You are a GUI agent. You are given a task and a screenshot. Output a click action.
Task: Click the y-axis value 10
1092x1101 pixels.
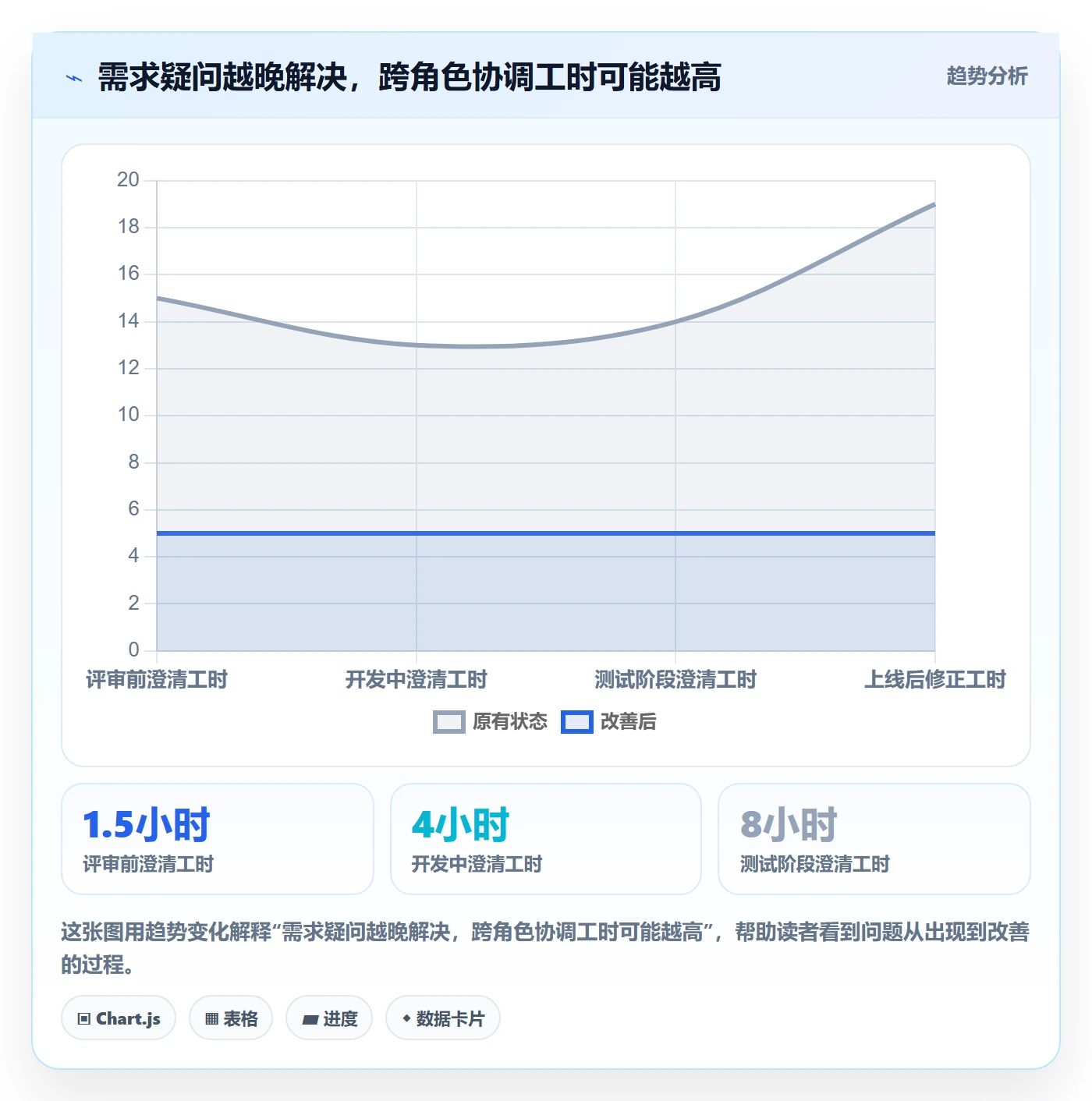128,415
